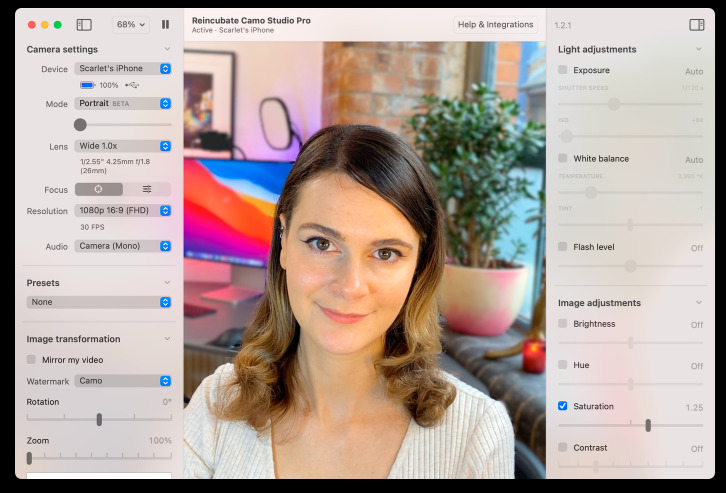Image resolution: width=726 pixels, height=493 pixels.
Task: Enable the White balance checkbox
Action: point(563,158)
